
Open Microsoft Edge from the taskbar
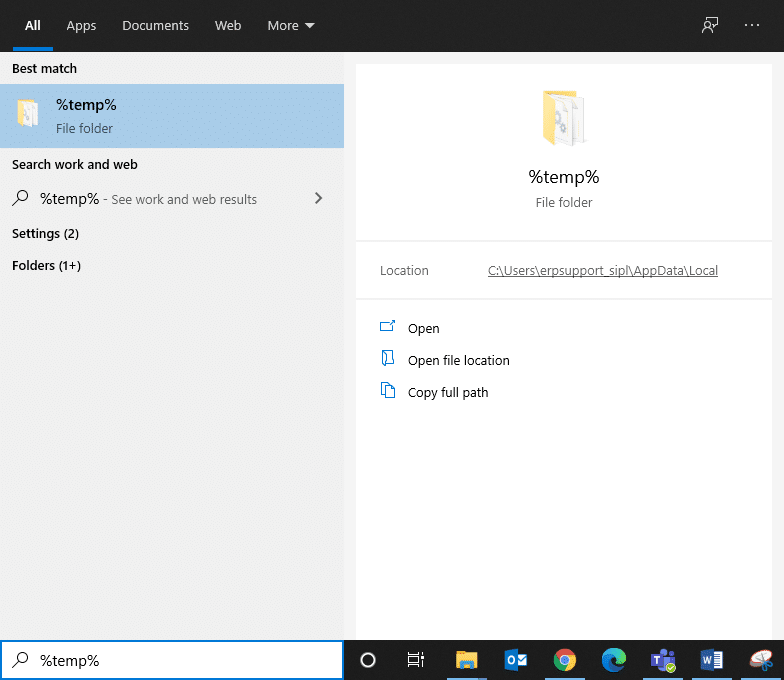coord(613,660)
